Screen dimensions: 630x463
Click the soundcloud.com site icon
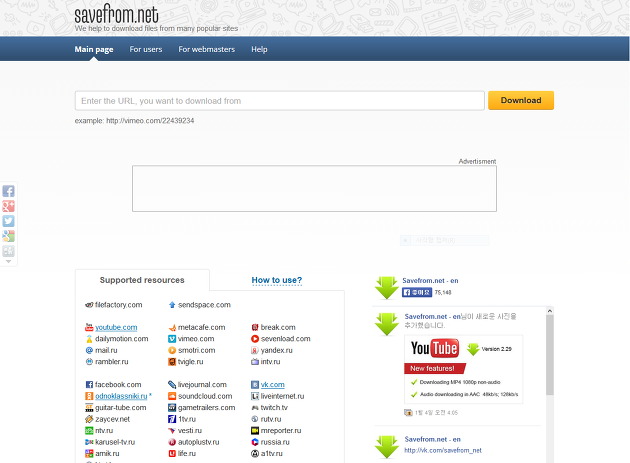pos(172,396)
